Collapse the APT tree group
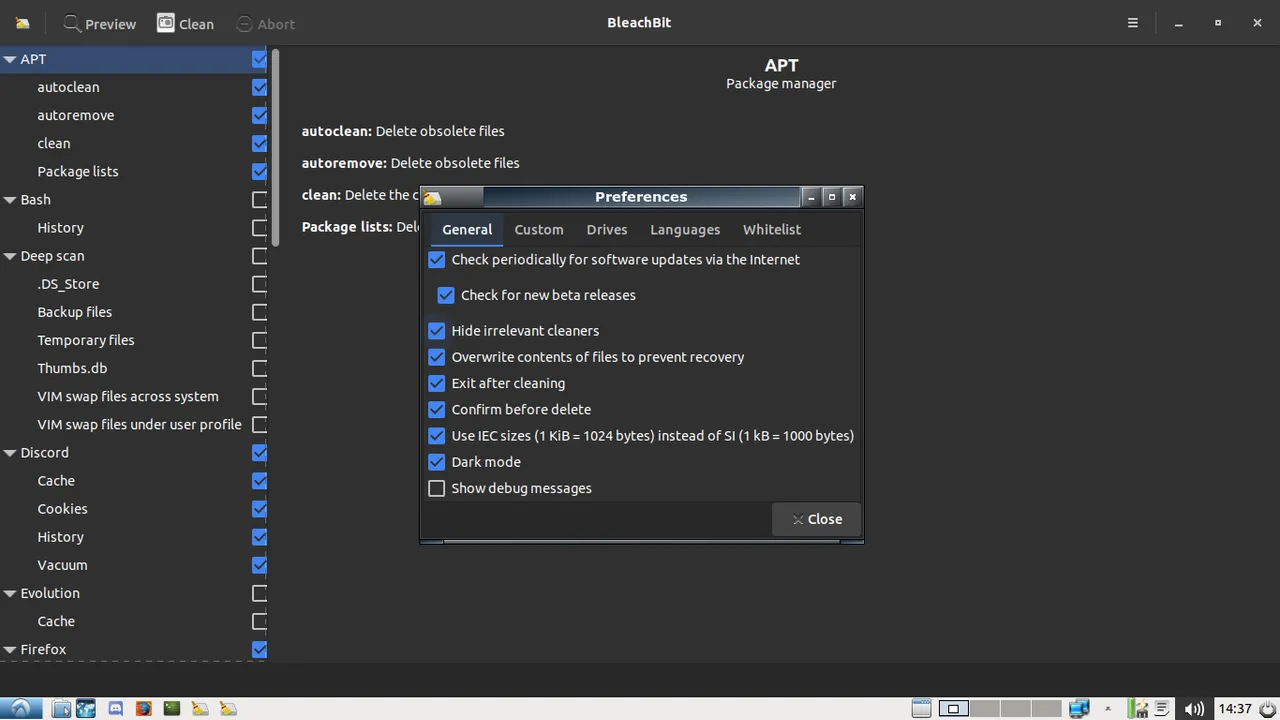Screen dimensions: 1280x720 pyautogui.click(x=9, y=60)
